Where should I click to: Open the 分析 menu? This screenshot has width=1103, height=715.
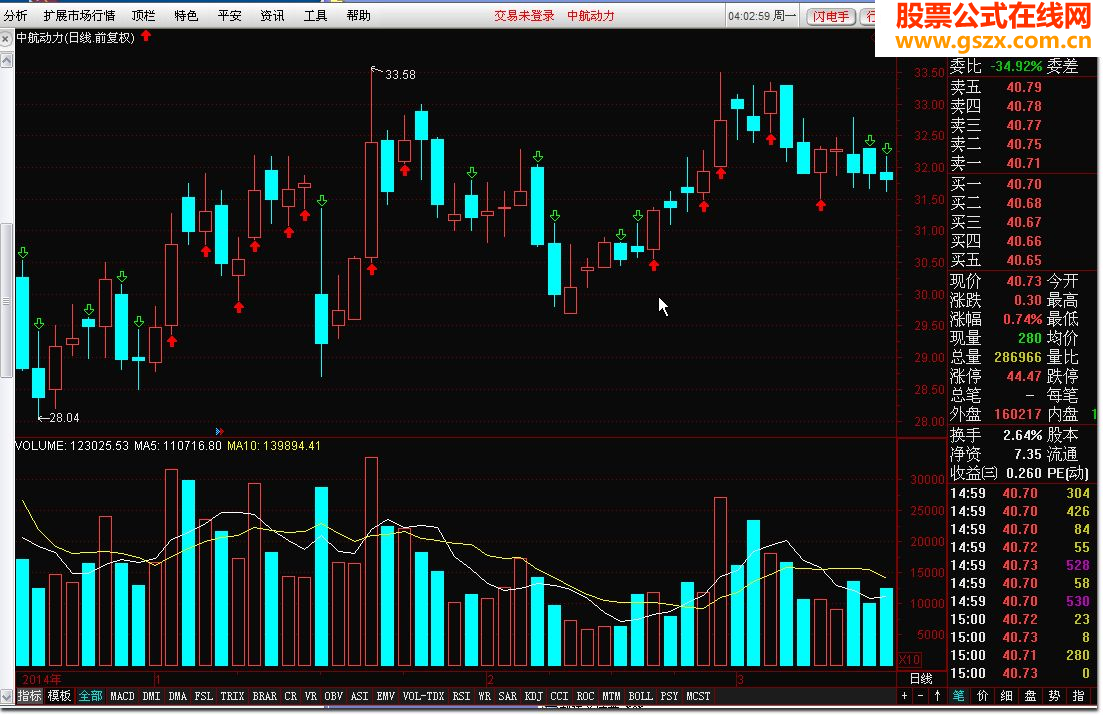coord(15,15)
